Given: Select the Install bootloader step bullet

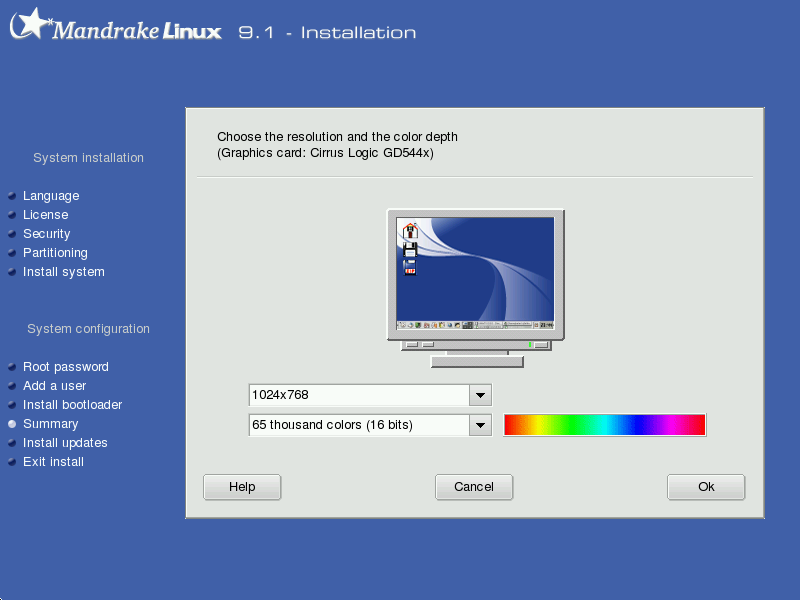Looking at the screenshot, I should coord(12,405).
